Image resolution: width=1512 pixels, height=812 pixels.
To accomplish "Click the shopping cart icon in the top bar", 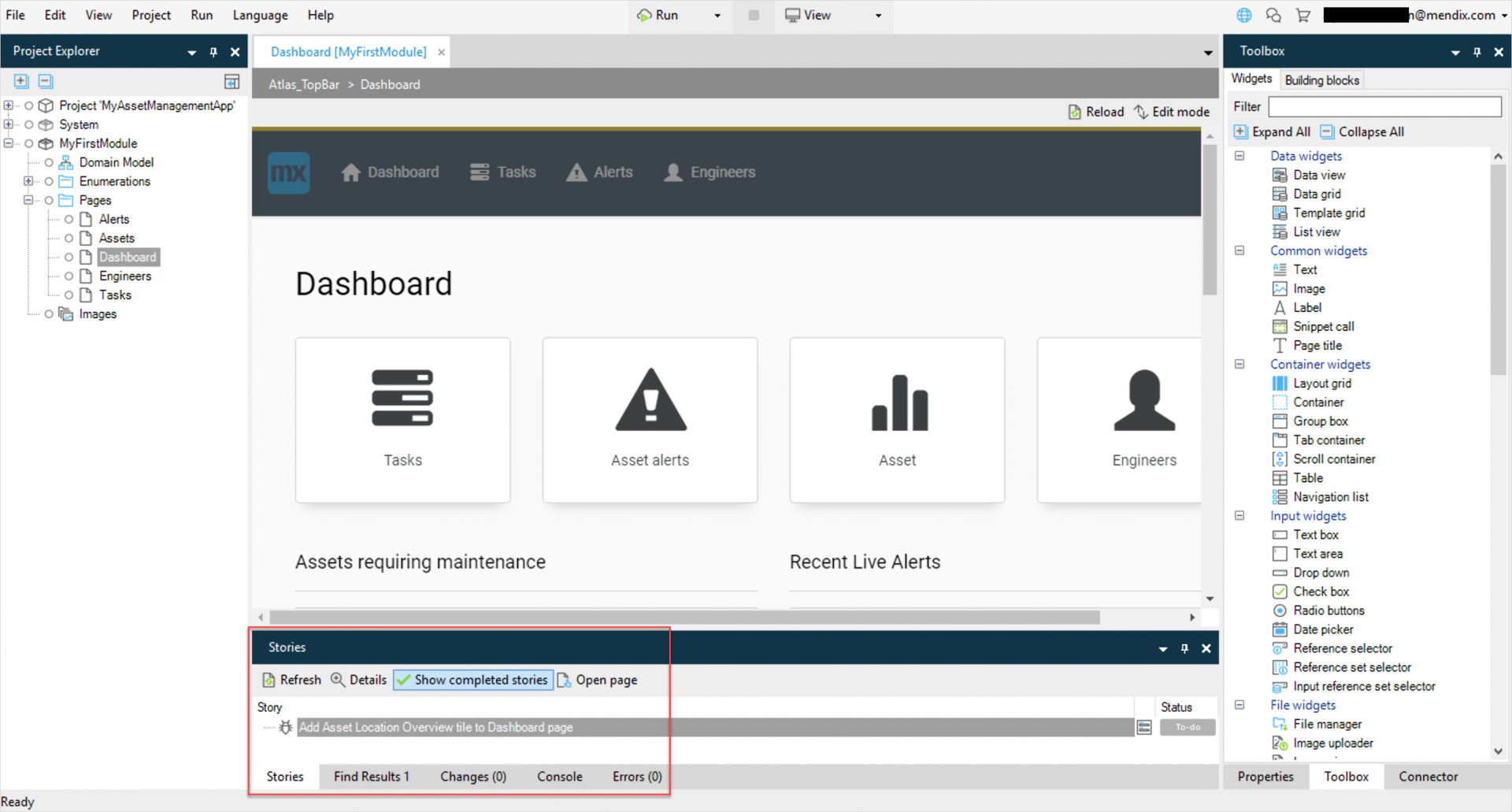I will click(1304, 15).
